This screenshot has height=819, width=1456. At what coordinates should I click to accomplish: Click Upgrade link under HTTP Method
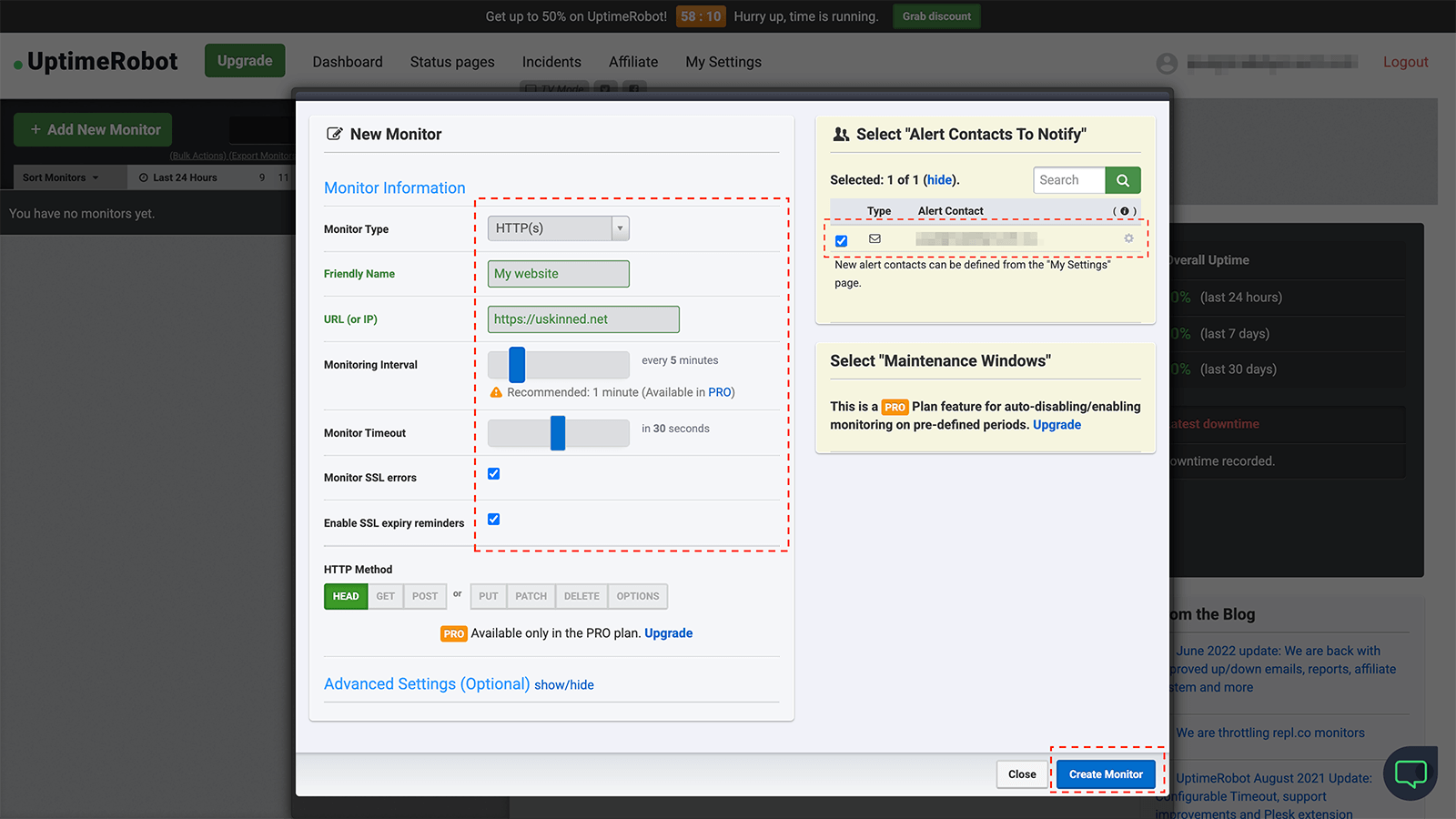point(669,633)
